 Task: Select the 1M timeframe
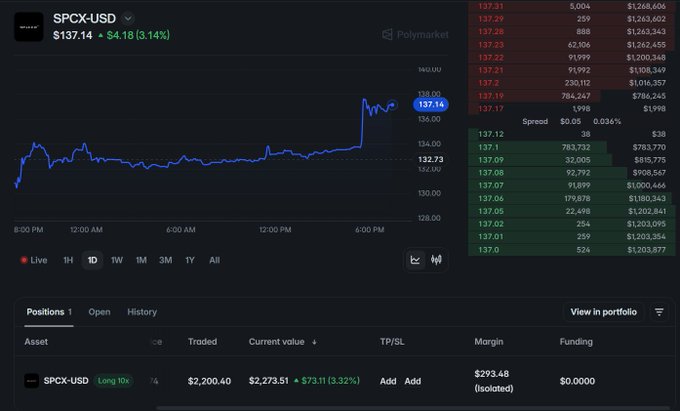pos(141,260)
